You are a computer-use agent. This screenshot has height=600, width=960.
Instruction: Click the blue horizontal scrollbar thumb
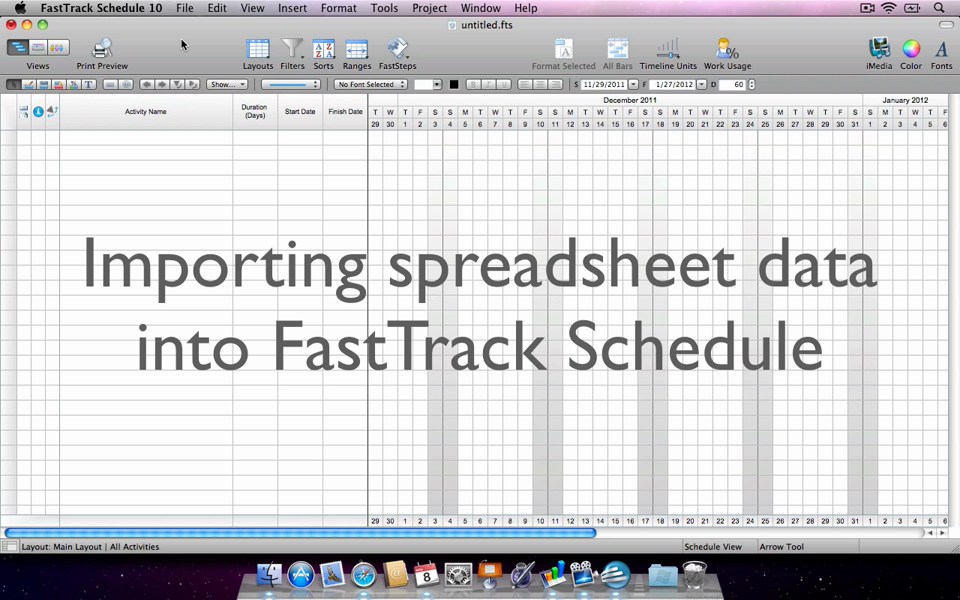pos(300,533)
